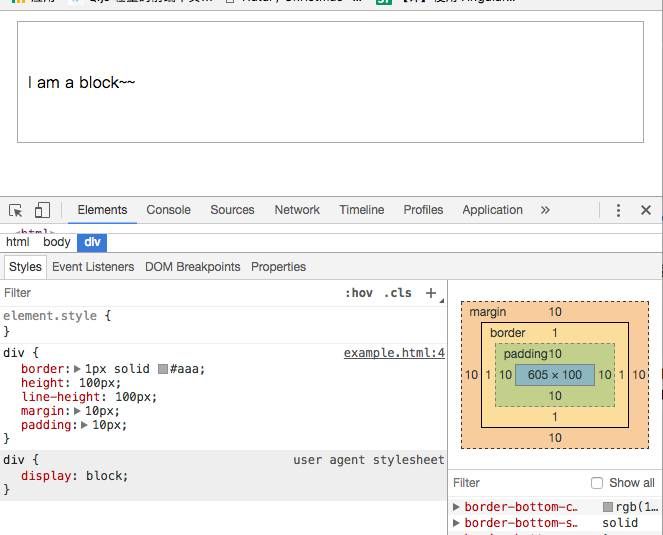
Task: Enable the Show all checkbox
Action: pos(597,483)
